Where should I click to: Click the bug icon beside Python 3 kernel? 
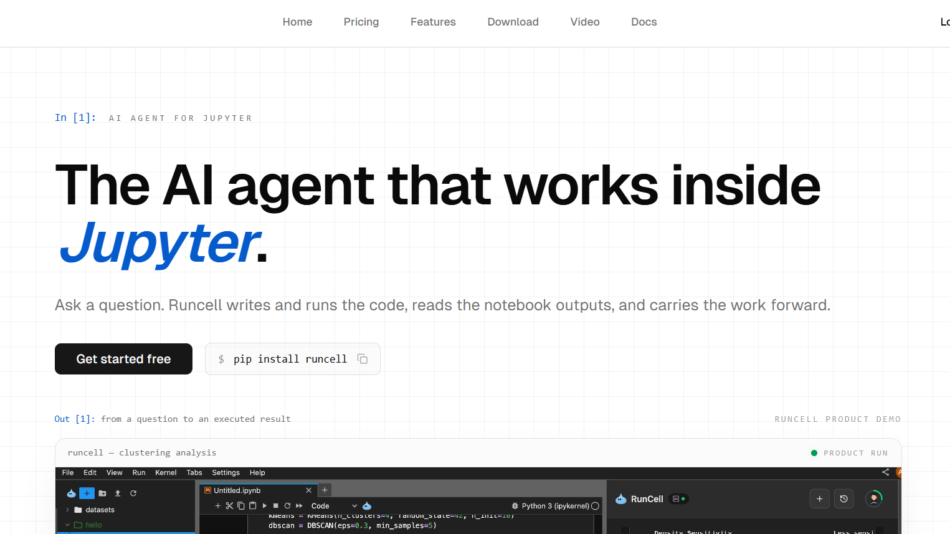pyautogui.click(x=515, y=506)
